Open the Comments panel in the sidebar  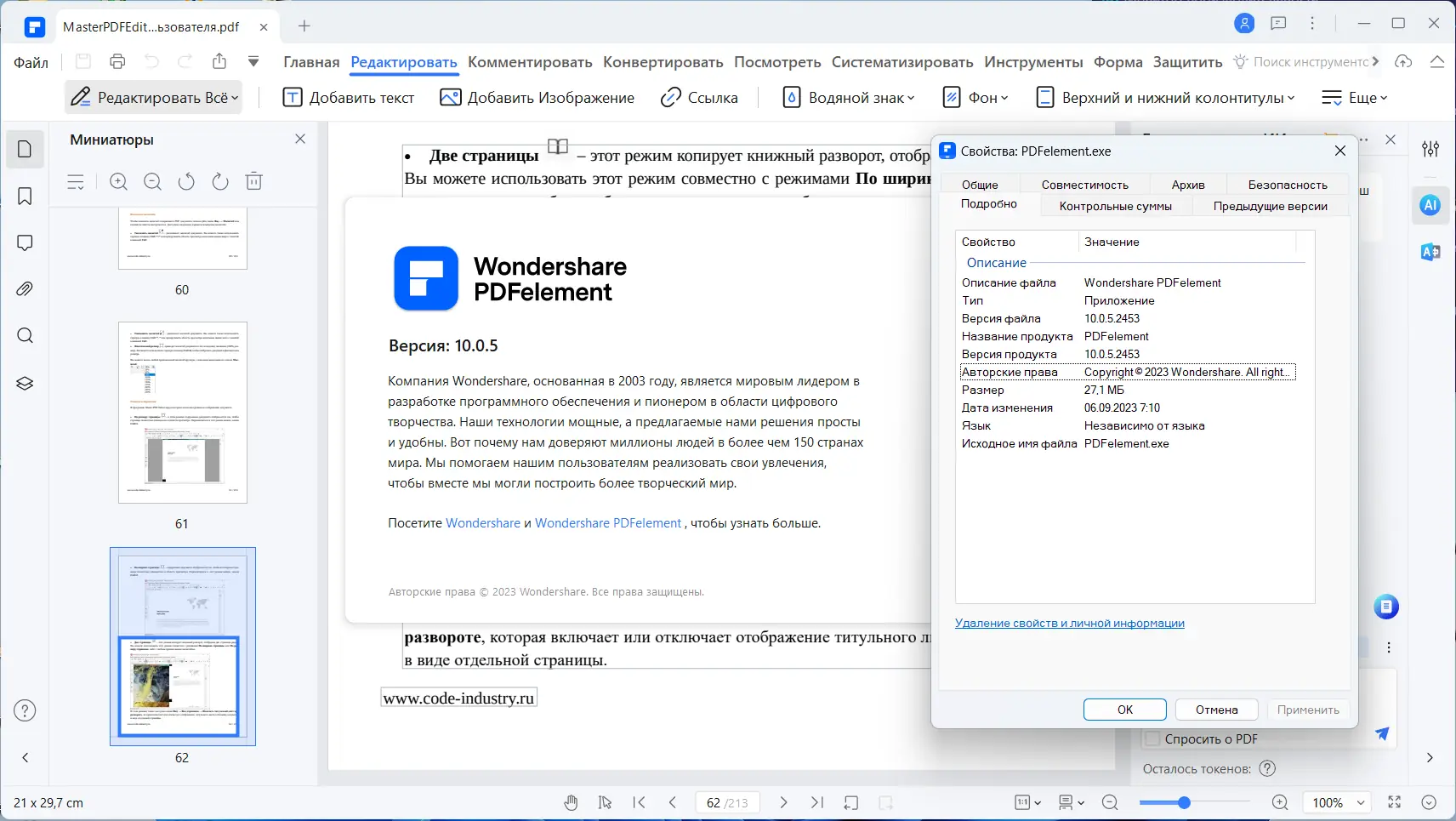(25, 242)
